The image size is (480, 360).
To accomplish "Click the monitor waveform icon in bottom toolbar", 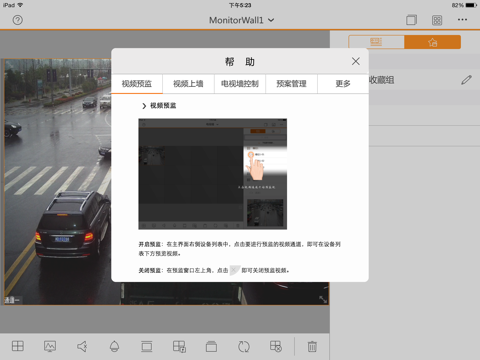I will [50, 346].
